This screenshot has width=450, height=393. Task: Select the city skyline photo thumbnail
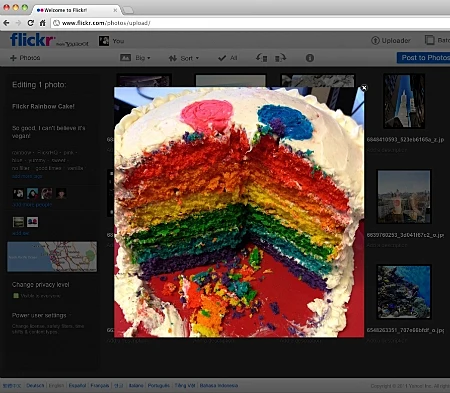pyautogui.click(x=404, y=196)
